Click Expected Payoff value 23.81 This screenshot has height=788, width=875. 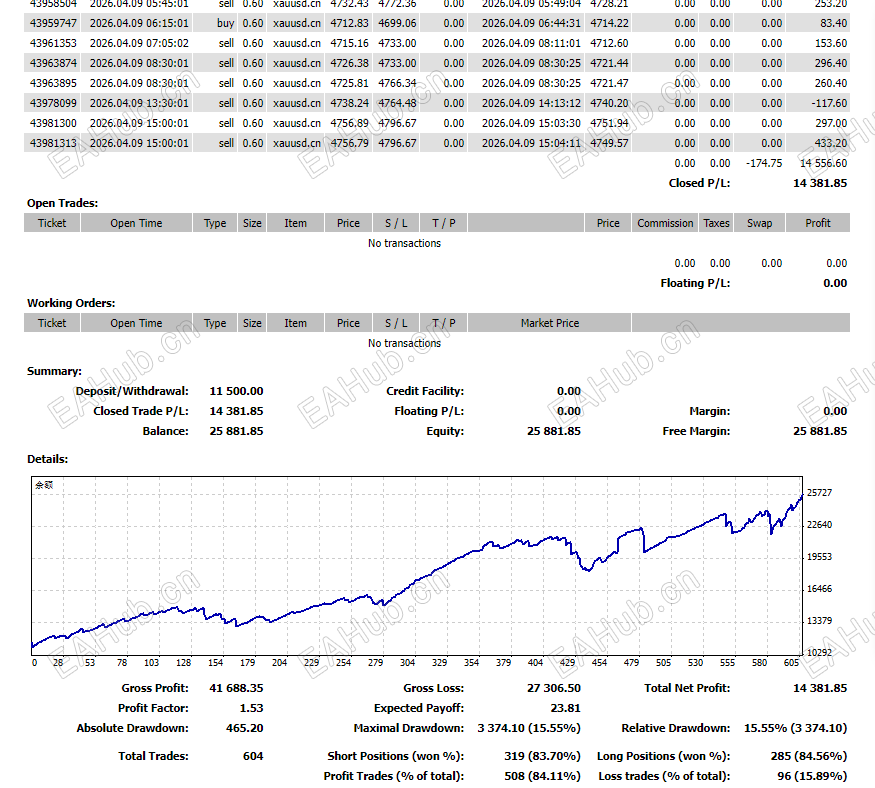point(565,708)
